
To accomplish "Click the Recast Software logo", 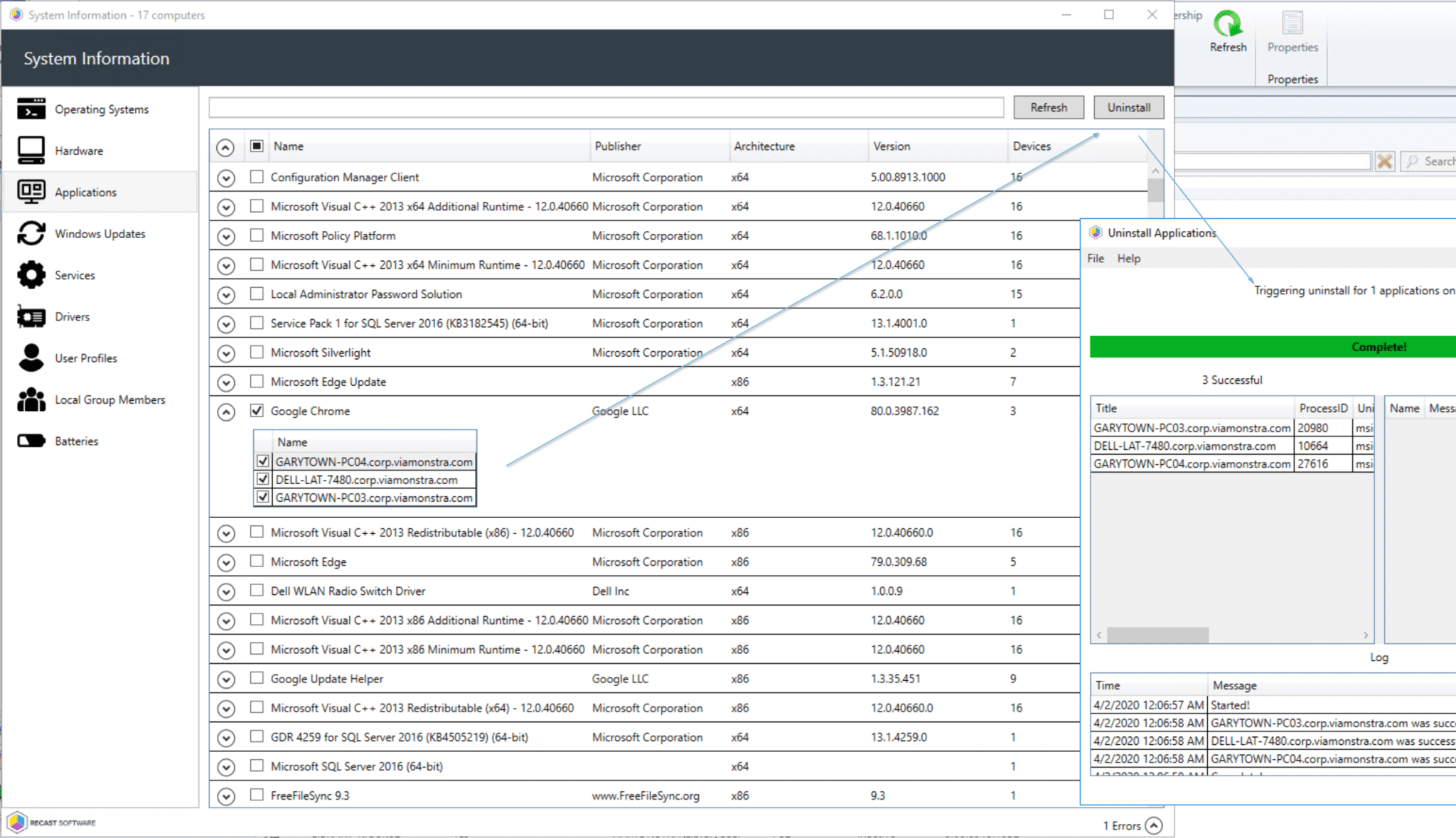I will click(52, 822).
